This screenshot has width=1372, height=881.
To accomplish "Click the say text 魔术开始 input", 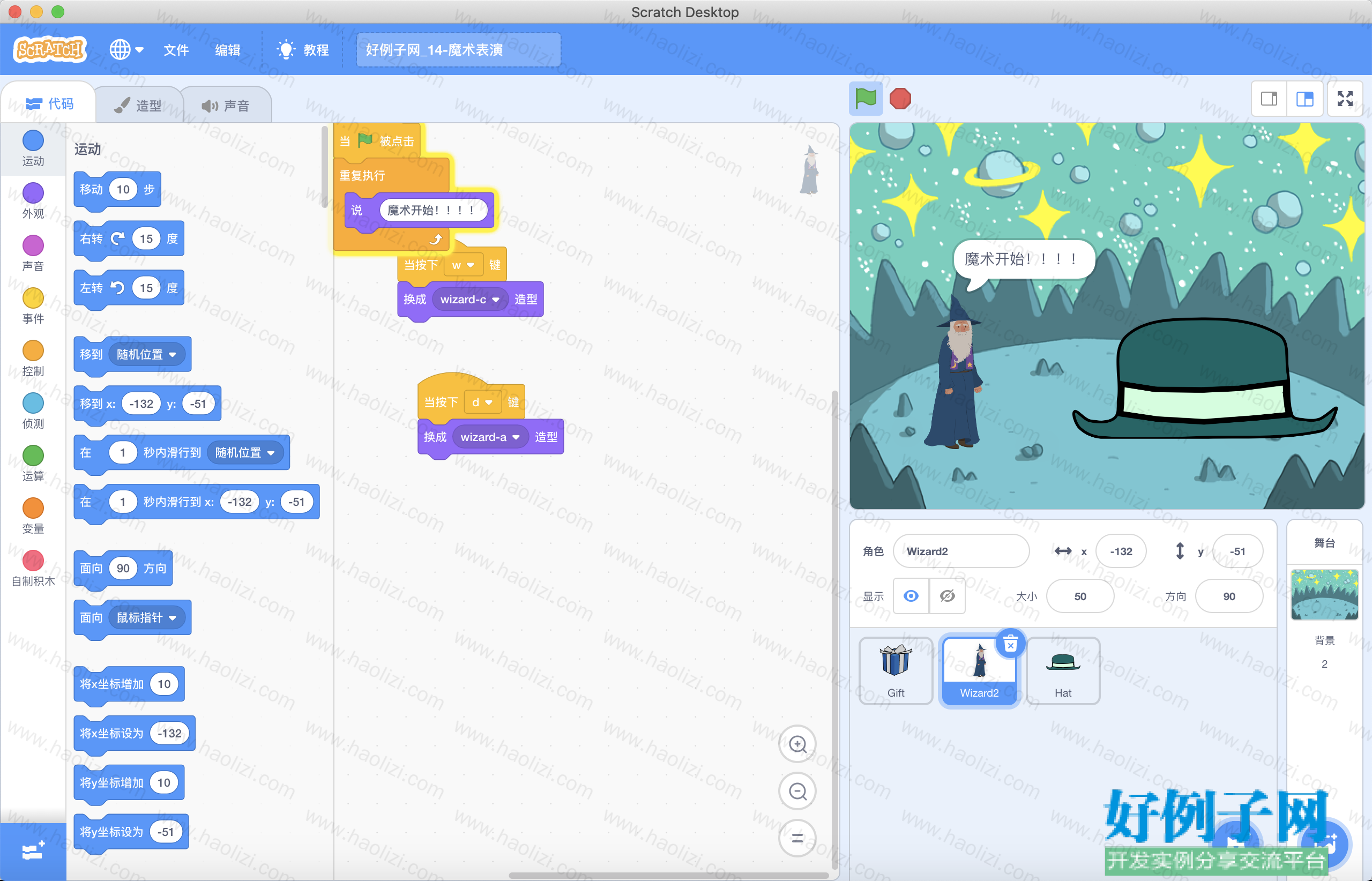I will [433, 210].
